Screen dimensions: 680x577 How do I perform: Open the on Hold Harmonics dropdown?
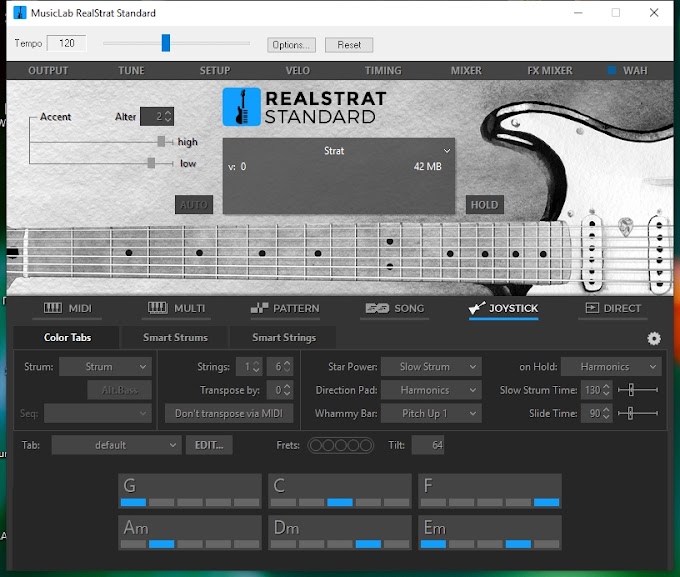coord(611,367)
